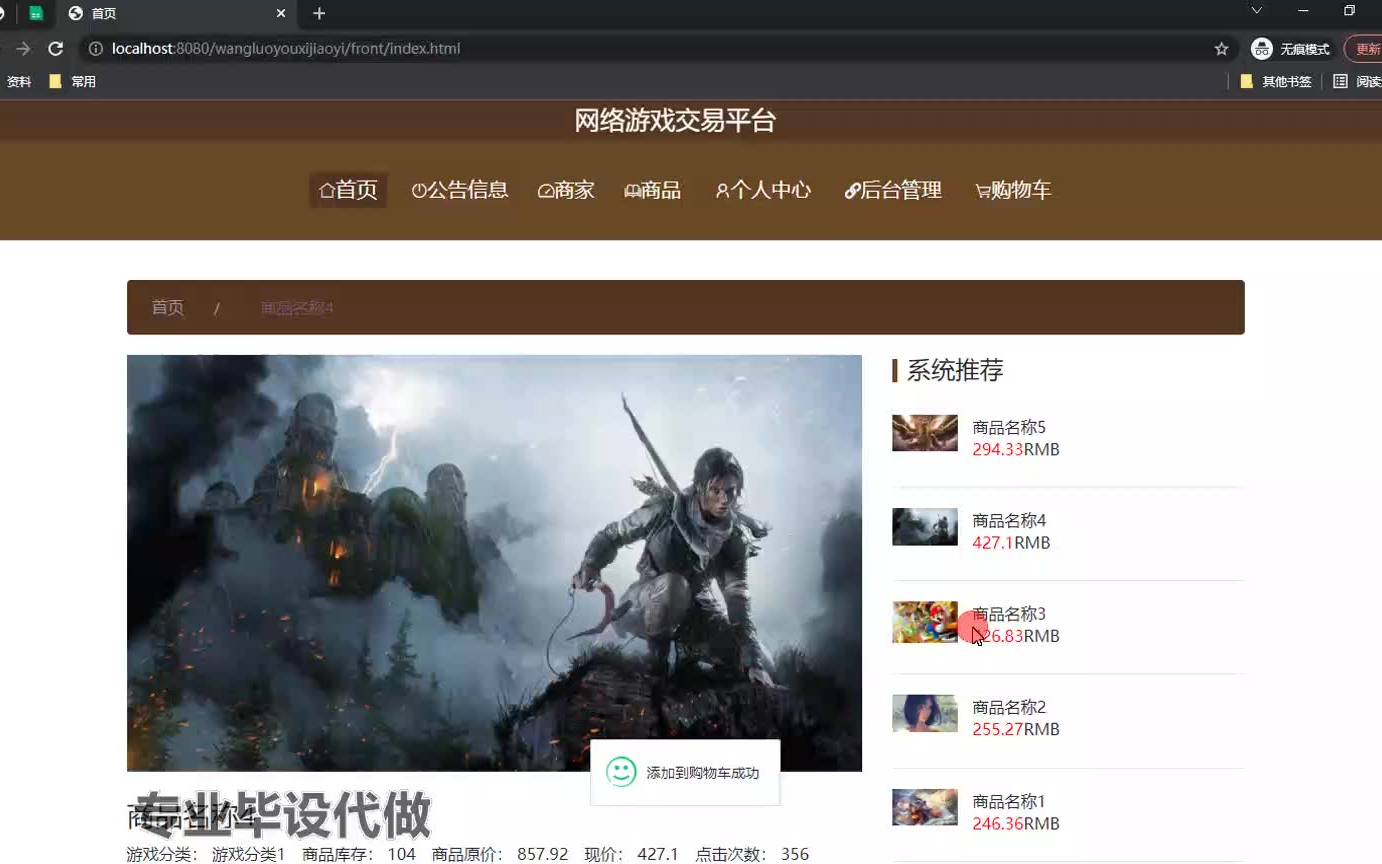Click the thumbnail of 商品名称1

coord(925,807)
